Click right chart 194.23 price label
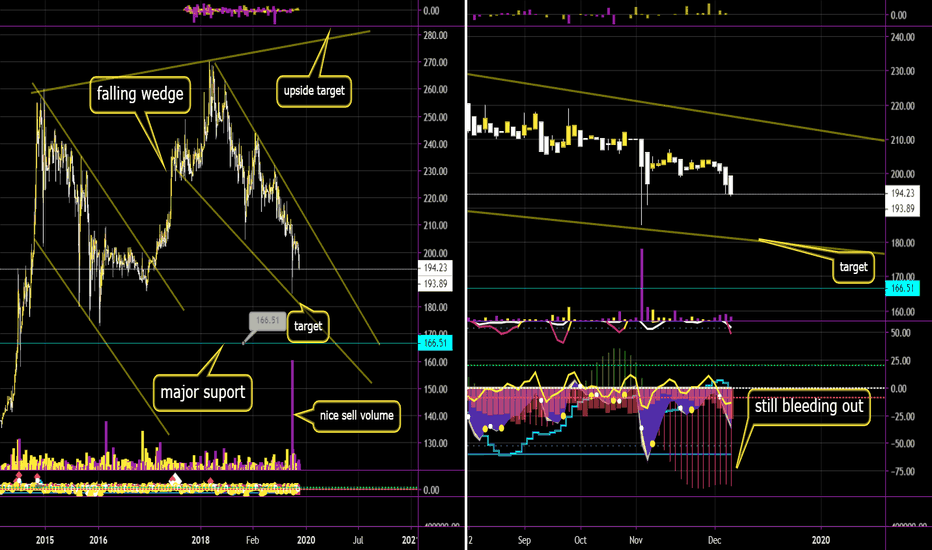 pyautogui.click(x=903, y=193)
